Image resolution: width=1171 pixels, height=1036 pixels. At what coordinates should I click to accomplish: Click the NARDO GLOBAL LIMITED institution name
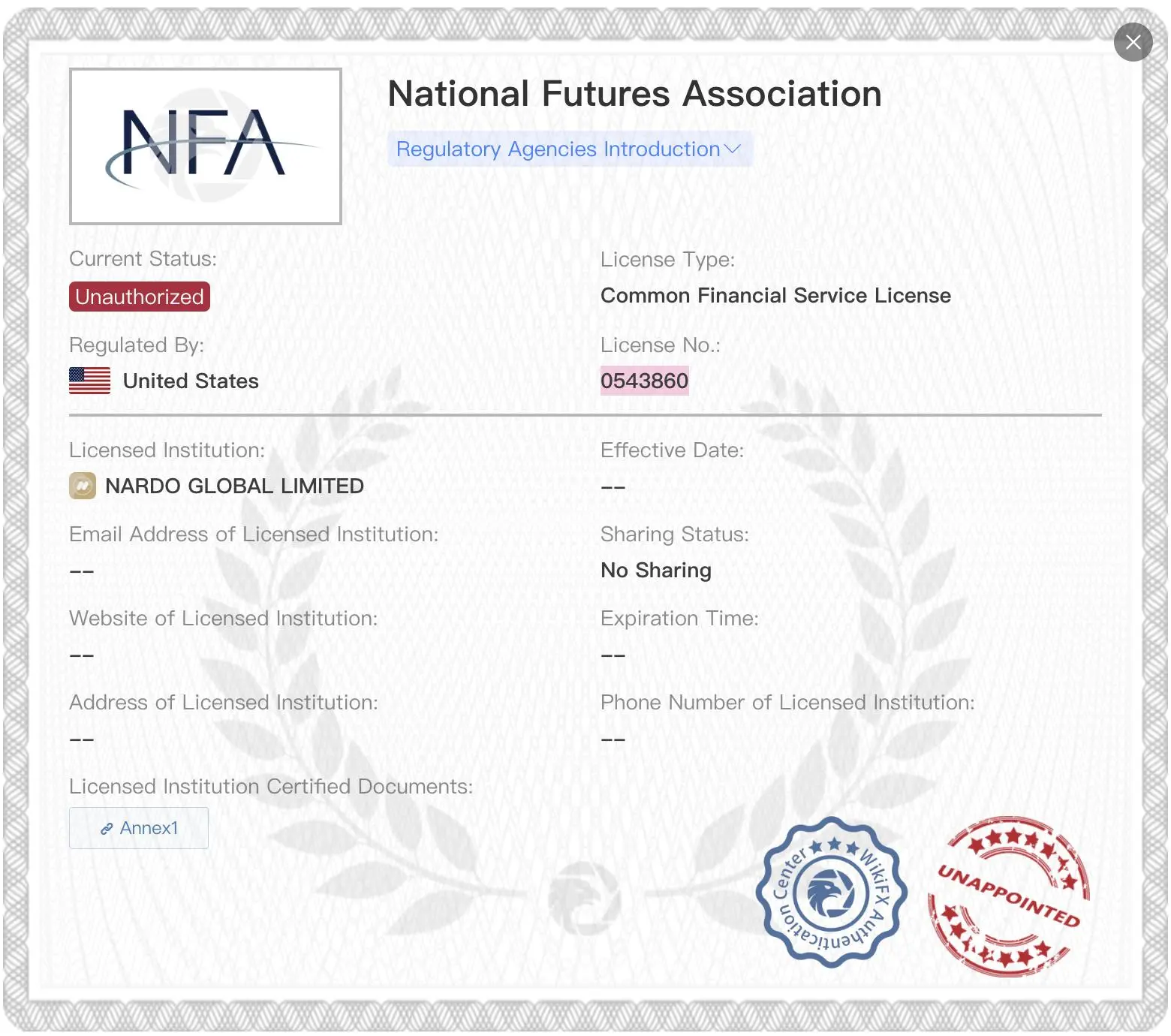(x=234, y=486)
